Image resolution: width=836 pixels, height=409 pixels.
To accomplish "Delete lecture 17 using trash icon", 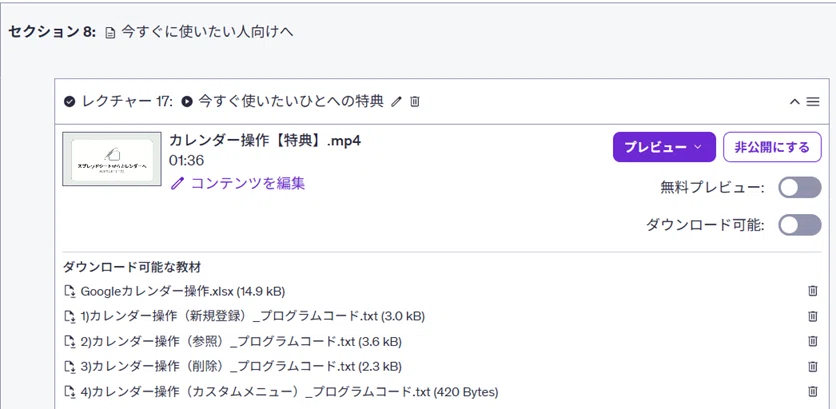I will pos(415,101).
